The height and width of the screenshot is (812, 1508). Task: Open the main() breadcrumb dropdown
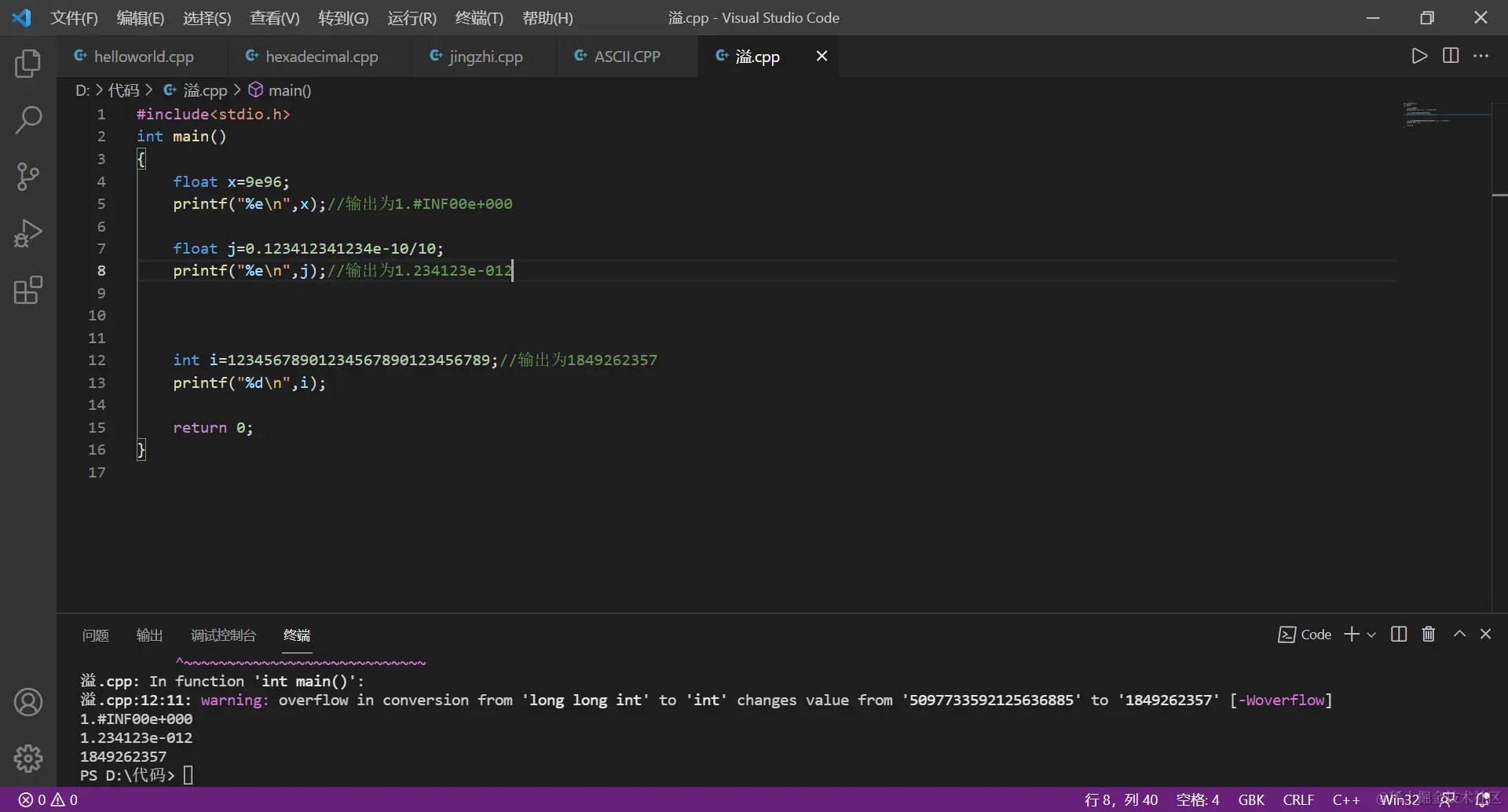click(287, 90)
